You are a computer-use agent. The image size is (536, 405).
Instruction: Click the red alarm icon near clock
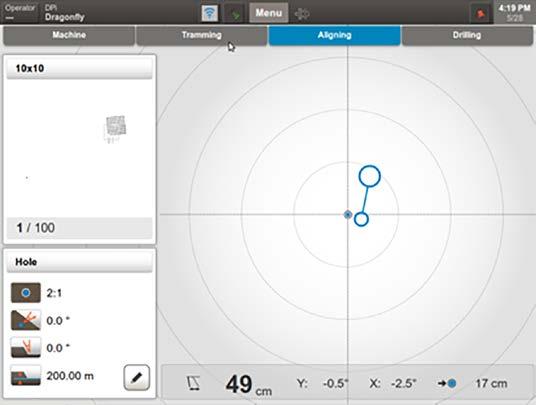coord(481,14)
